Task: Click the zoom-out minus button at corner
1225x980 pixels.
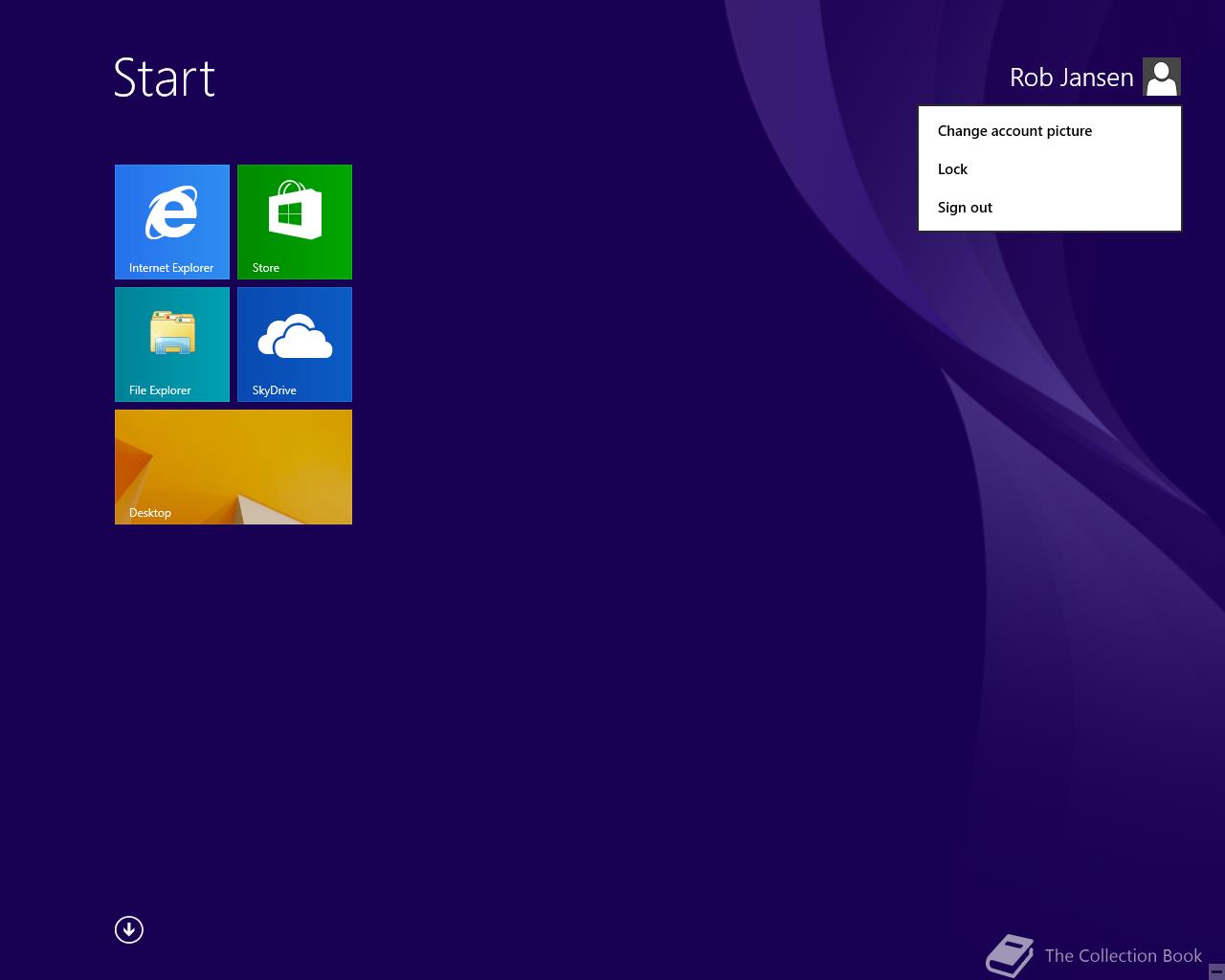Action: click(x=1216, y=971)
